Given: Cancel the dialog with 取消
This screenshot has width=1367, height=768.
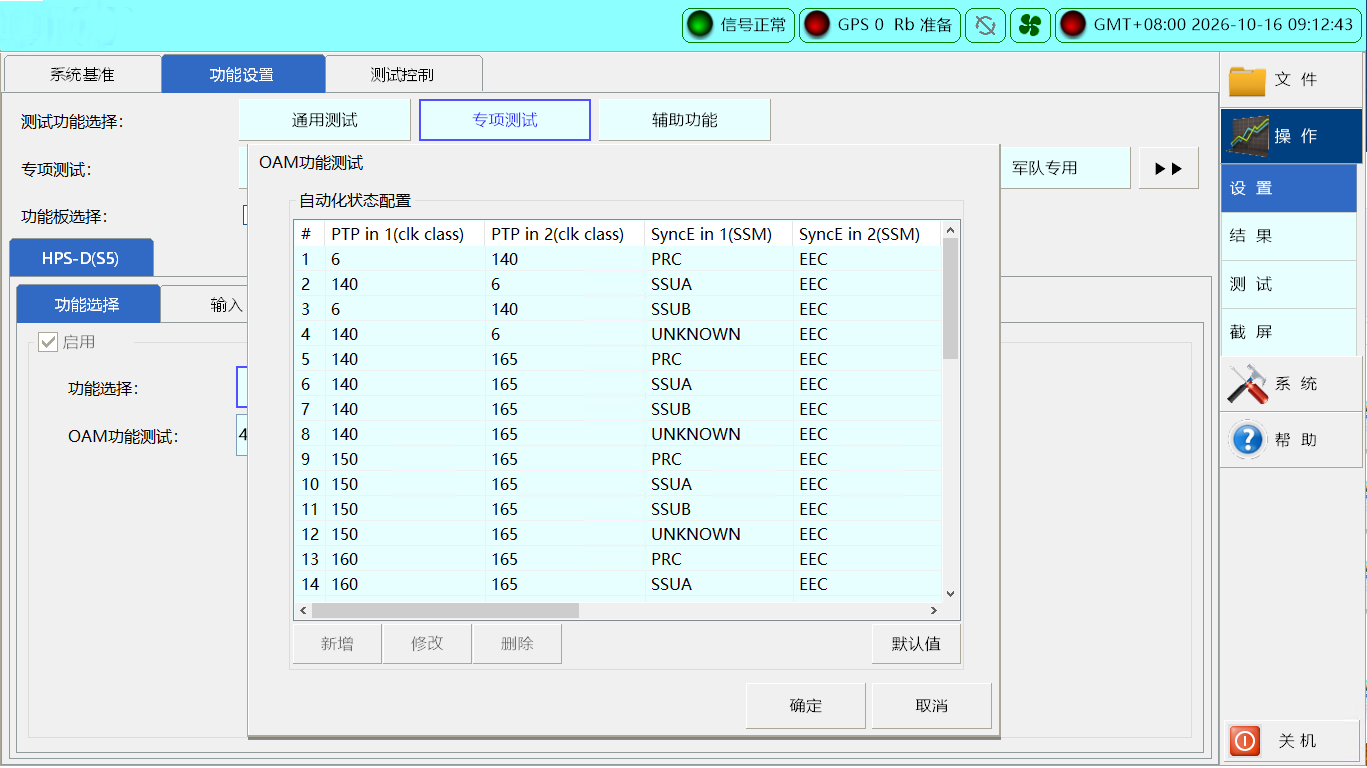Looking at the screenshot, I should pos(931,706).
